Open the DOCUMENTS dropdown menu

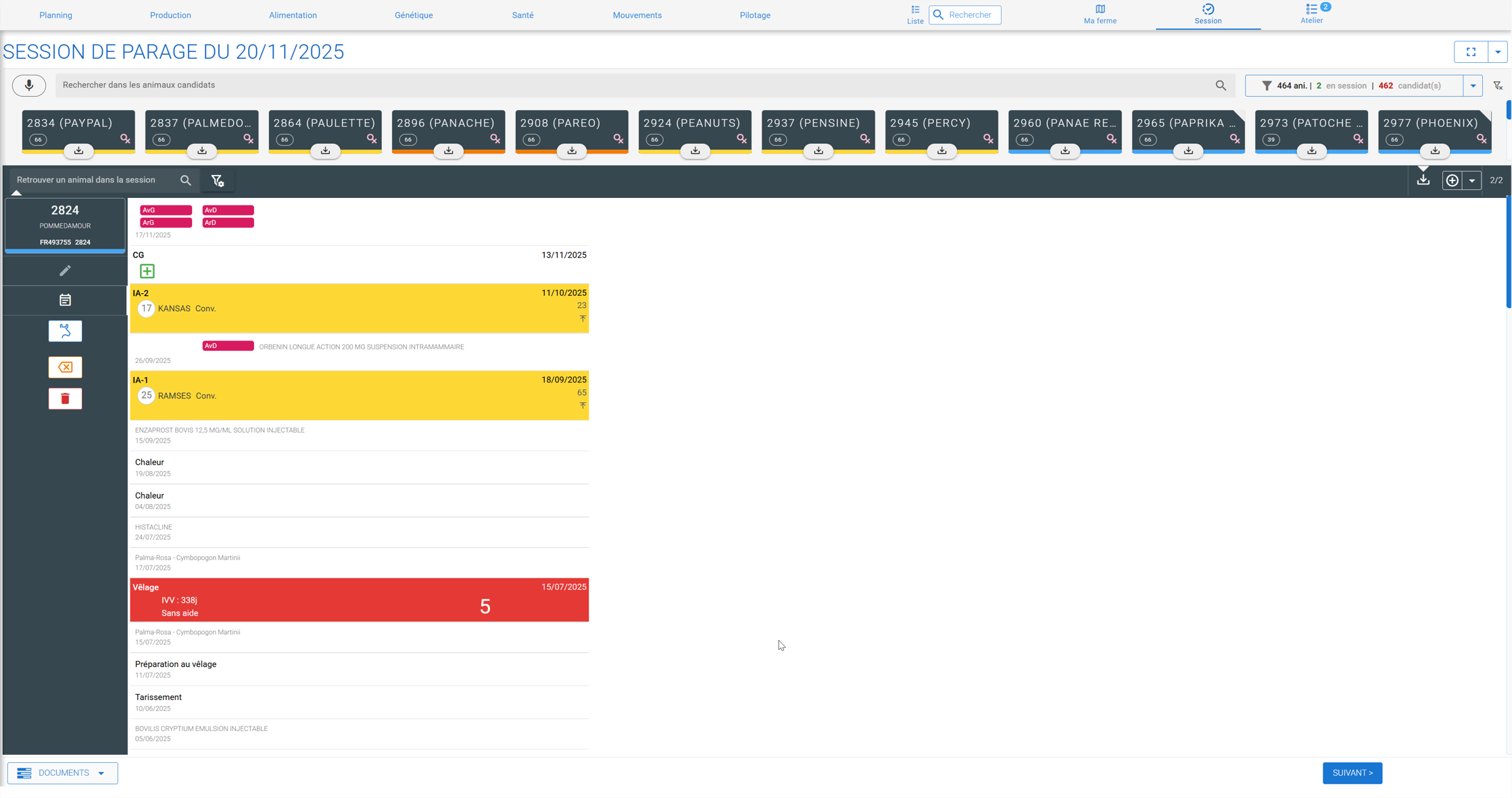click(63, 773)
